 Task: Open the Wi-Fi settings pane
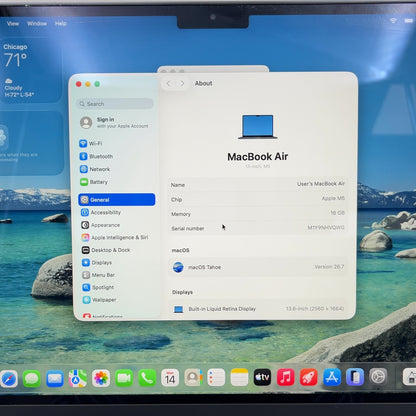tap(91, 143)
